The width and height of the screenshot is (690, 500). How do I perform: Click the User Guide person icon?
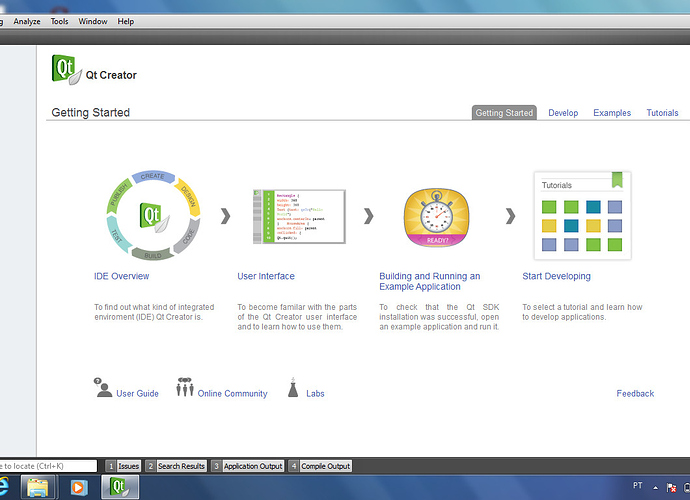click(103, 387)
